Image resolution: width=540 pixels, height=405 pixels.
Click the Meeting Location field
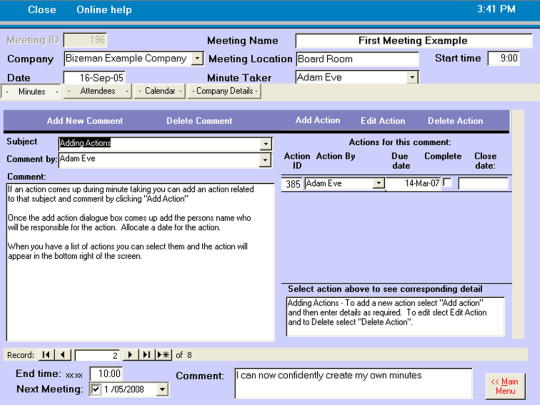(x=357, y=59)
